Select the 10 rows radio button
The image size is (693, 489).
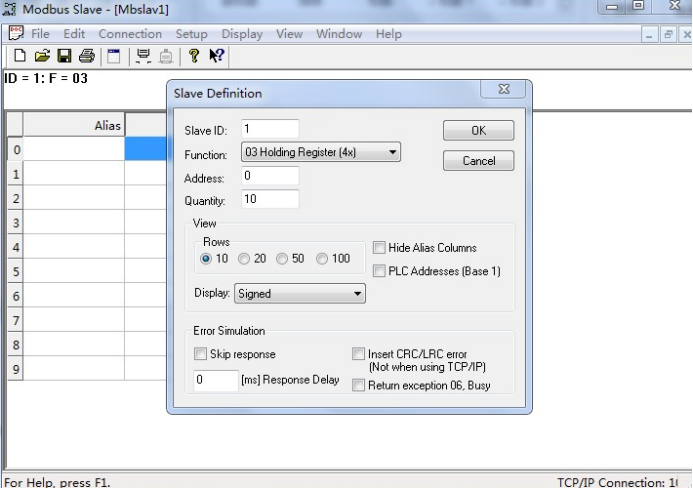click(x=206, y=259)
